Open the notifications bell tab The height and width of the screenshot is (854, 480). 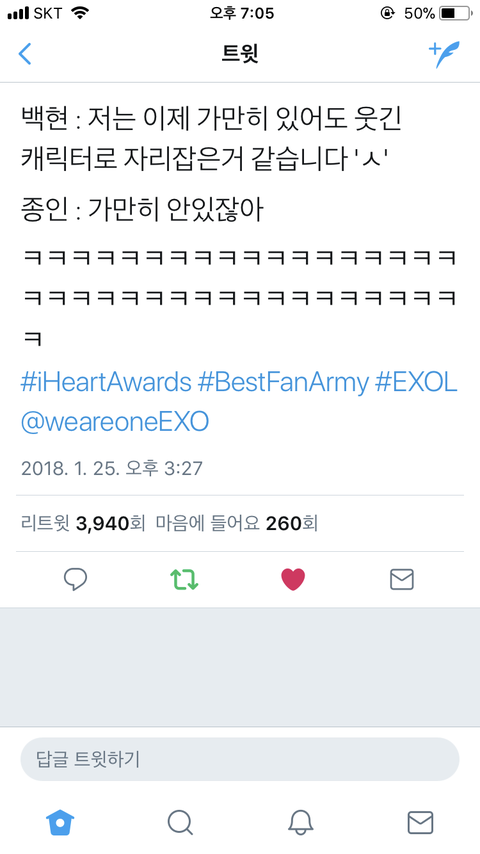(300, 822)
